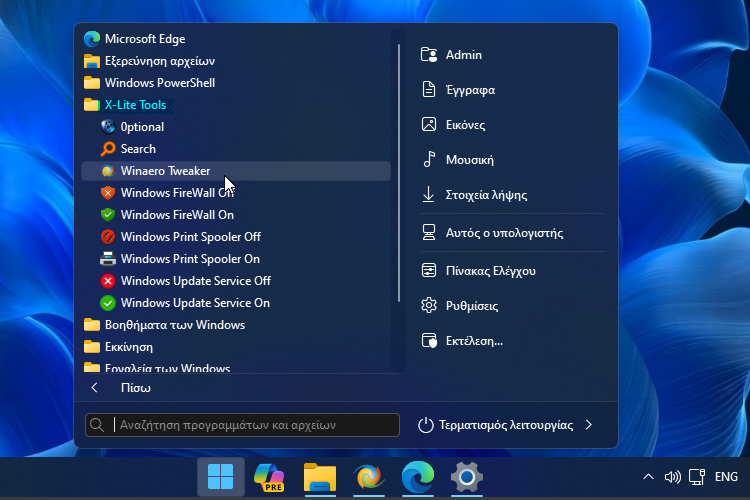The width and height of the screenshot is (750, 500).
Task: Open Microsoft Edge from the taskbar
Action: pos(418,477)
